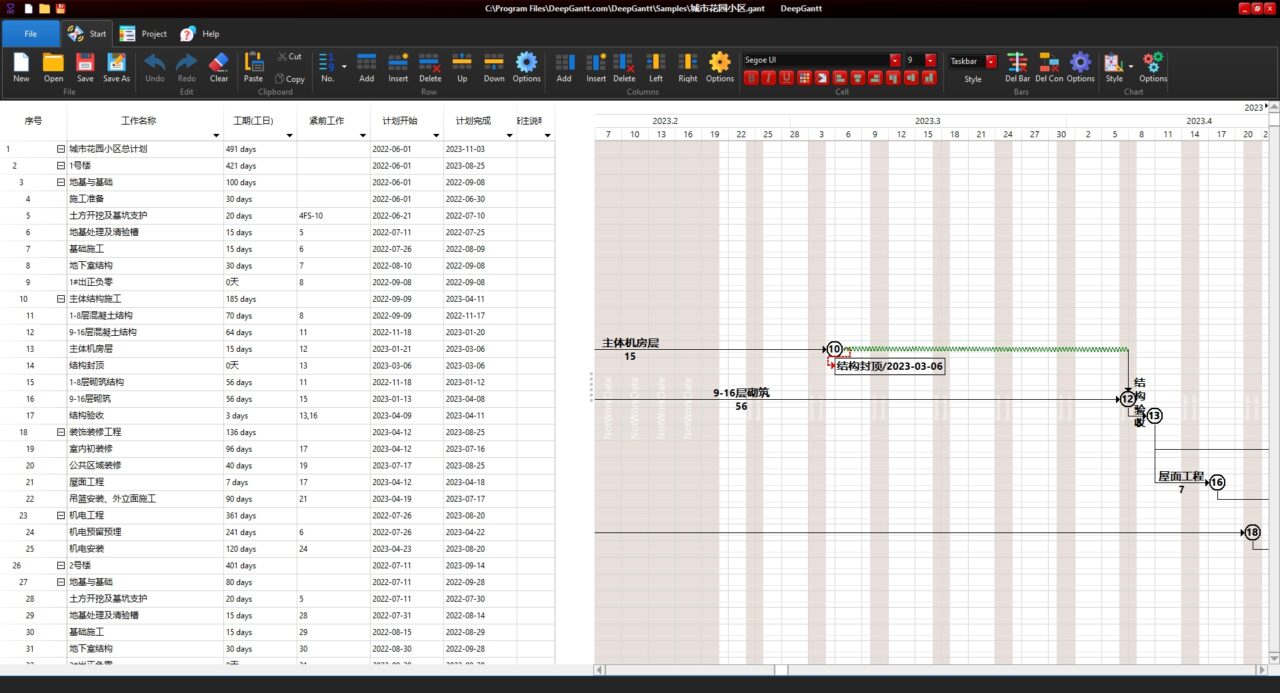Collapse the 地基与基础 group in row 3

click(x=61, y=182)
